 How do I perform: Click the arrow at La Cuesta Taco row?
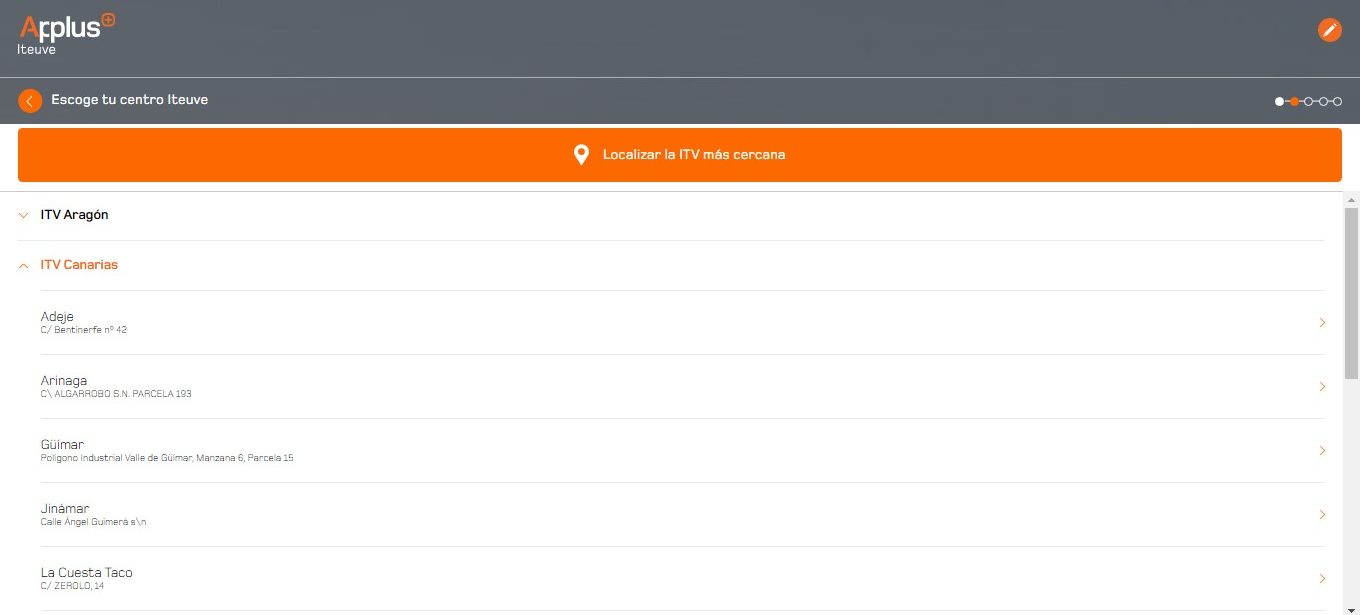tap(1322, 578)
